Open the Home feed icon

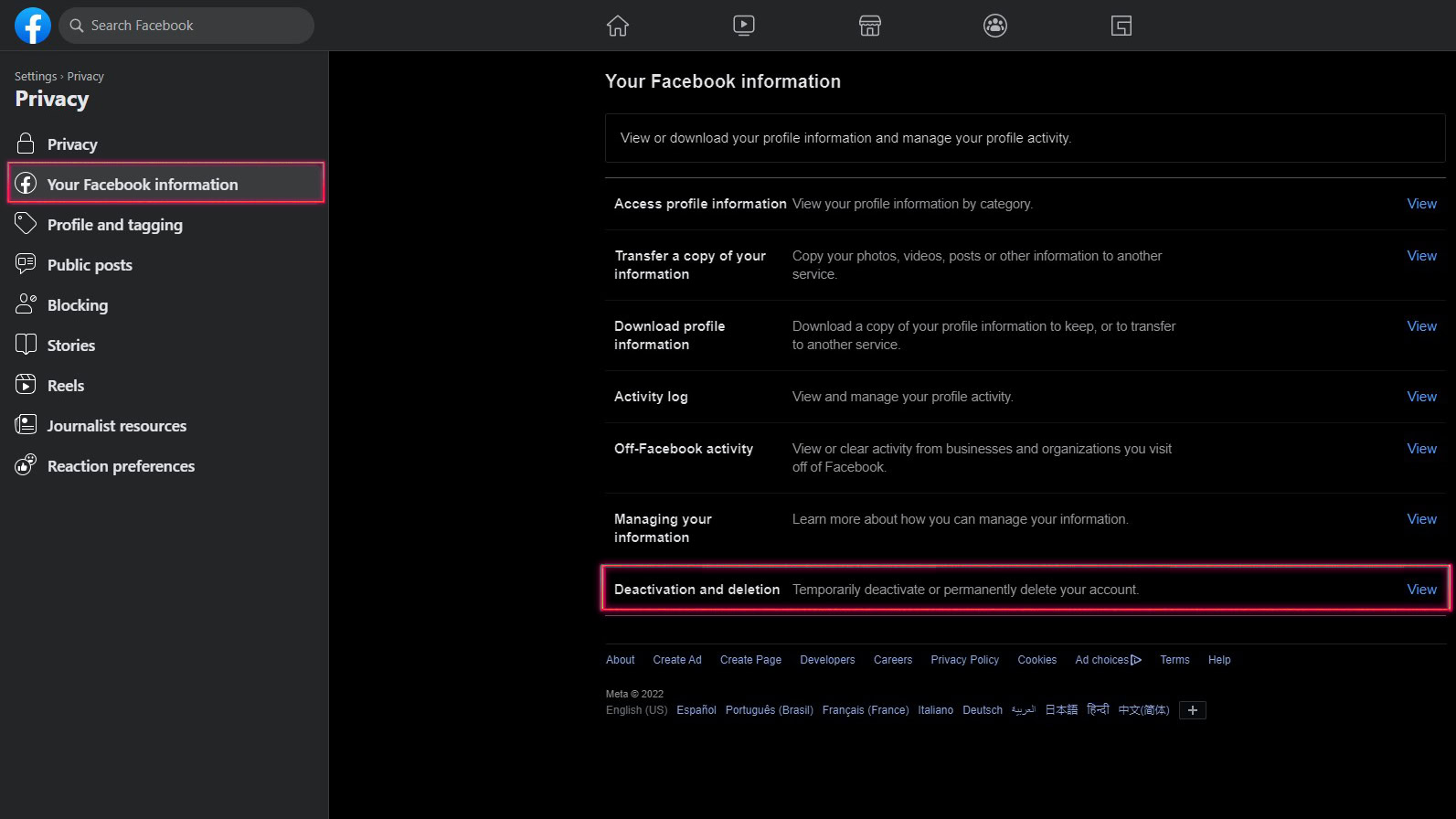(618, 26)
